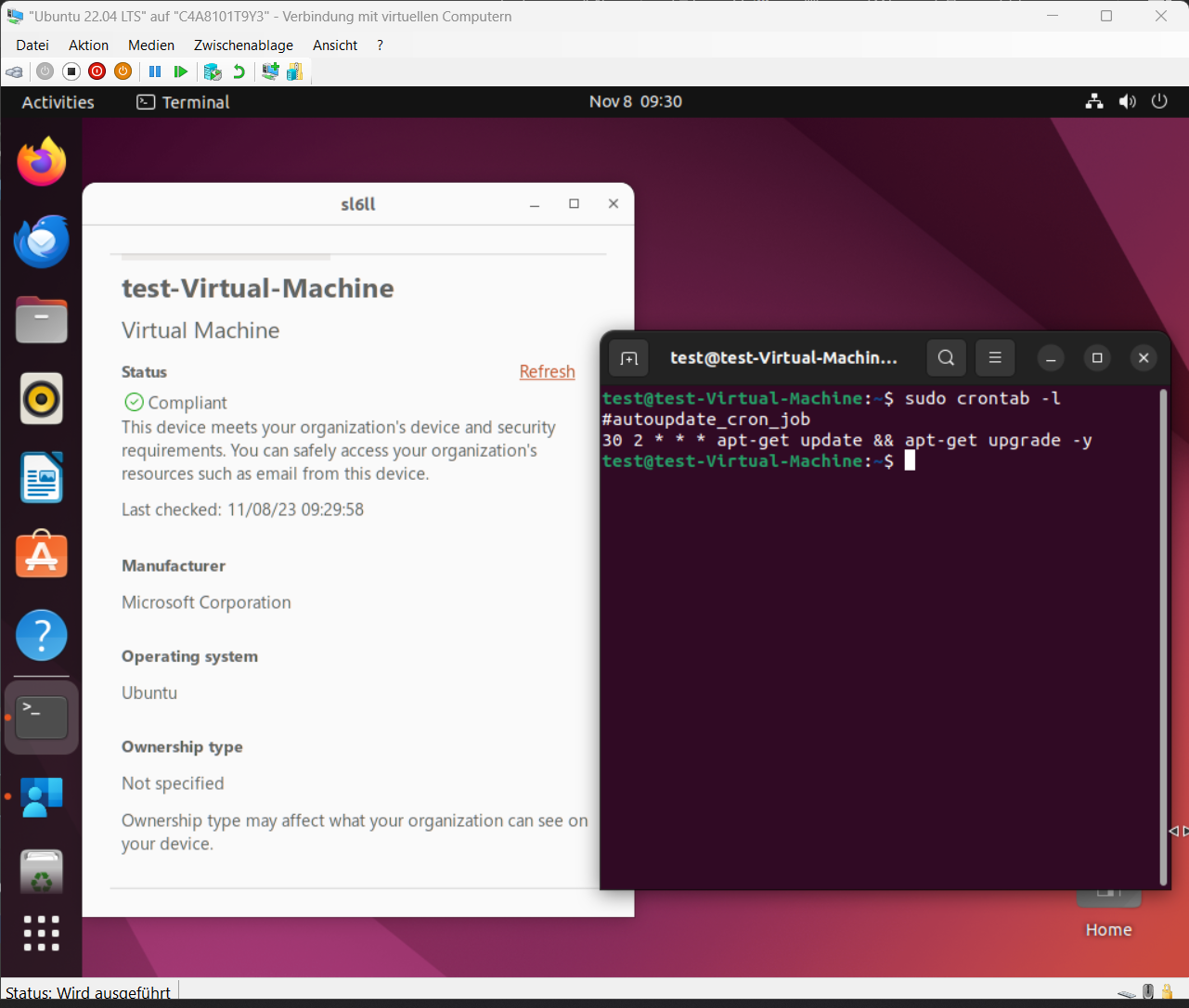Open the terminal hamburger menu
The height and width of the screenshot is (1008, 1189).
point(995,357)
